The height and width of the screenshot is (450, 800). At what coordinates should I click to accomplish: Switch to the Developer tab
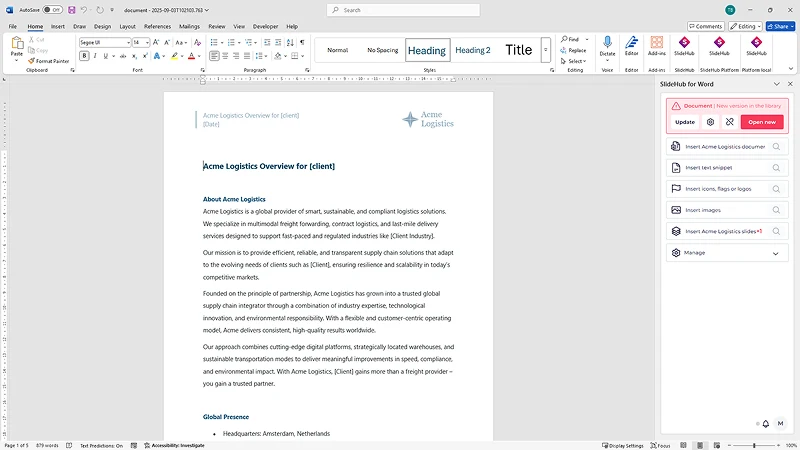pyautogui.click(x=265, y=27)
